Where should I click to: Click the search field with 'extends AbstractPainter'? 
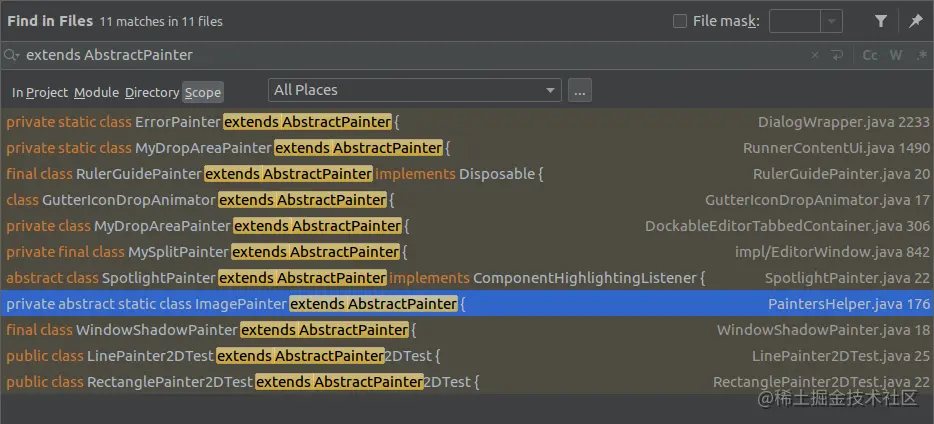(417, 55)
